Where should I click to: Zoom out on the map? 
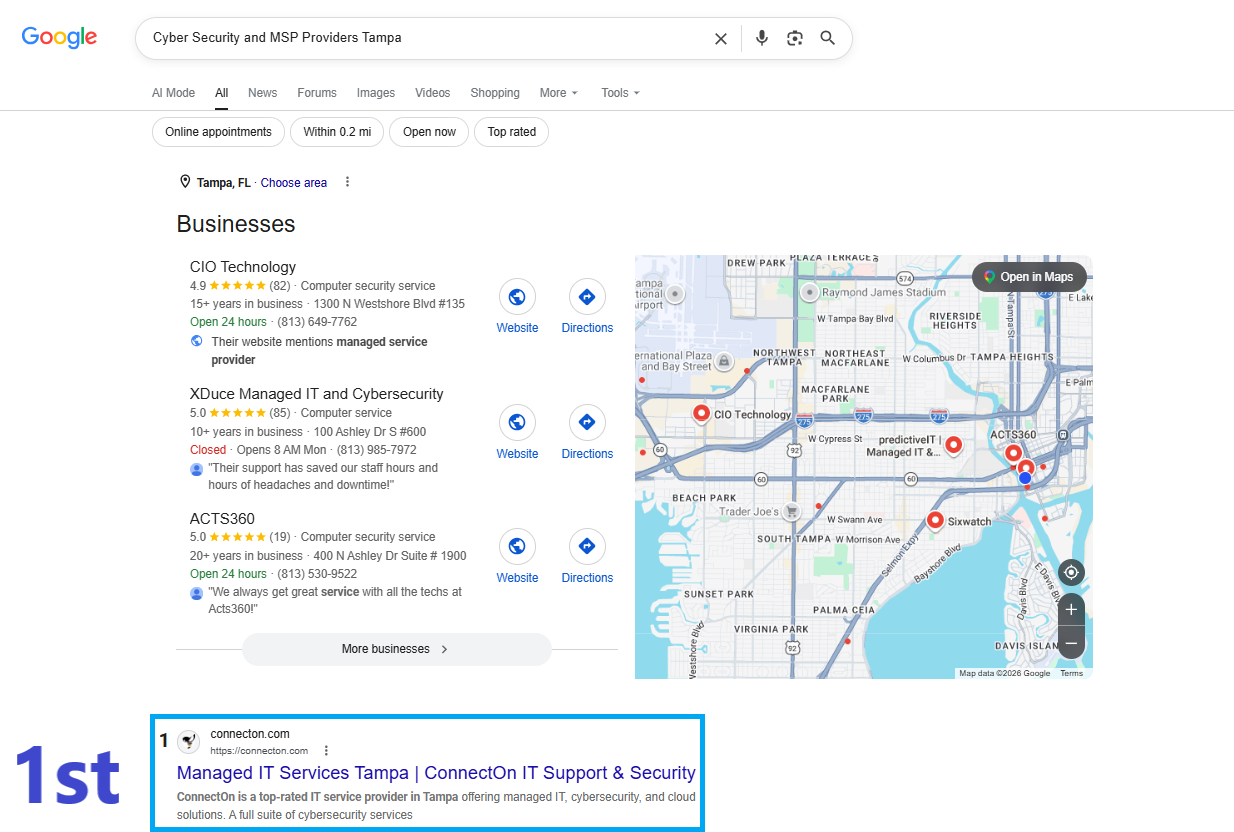click(x=1071, y=642)
